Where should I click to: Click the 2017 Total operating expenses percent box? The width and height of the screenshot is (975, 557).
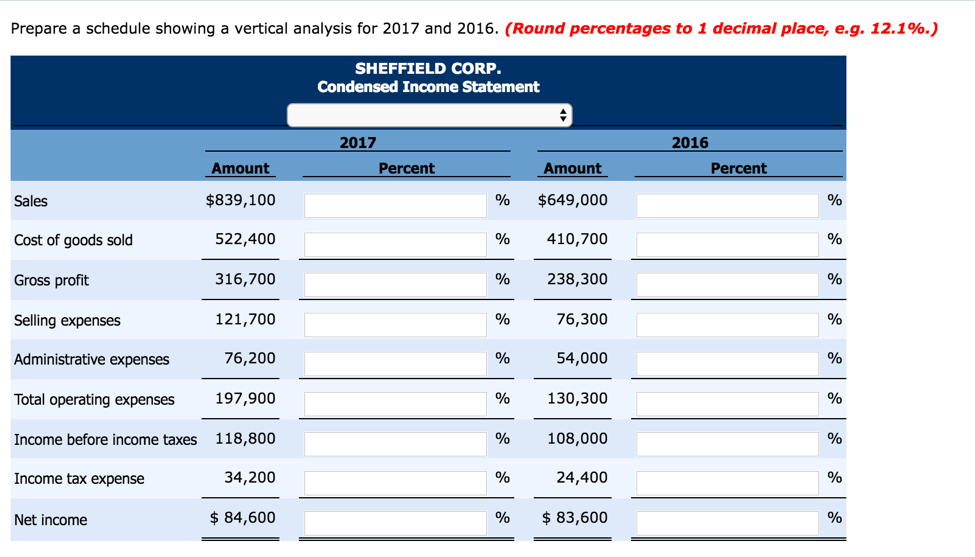pyautogui.click(x=395, y=402)
